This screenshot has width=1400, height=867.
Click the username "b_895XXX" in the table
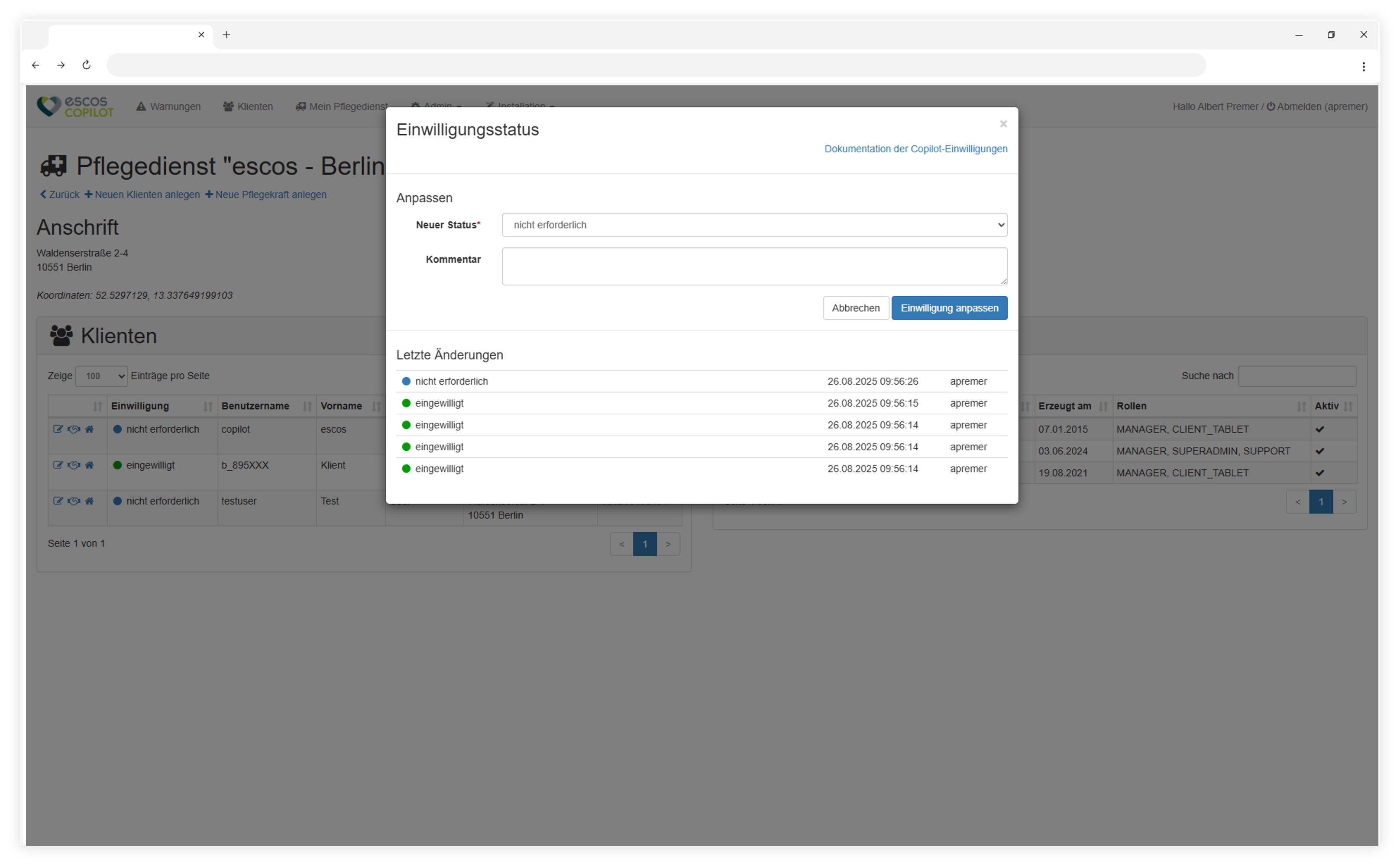point(245,465)
